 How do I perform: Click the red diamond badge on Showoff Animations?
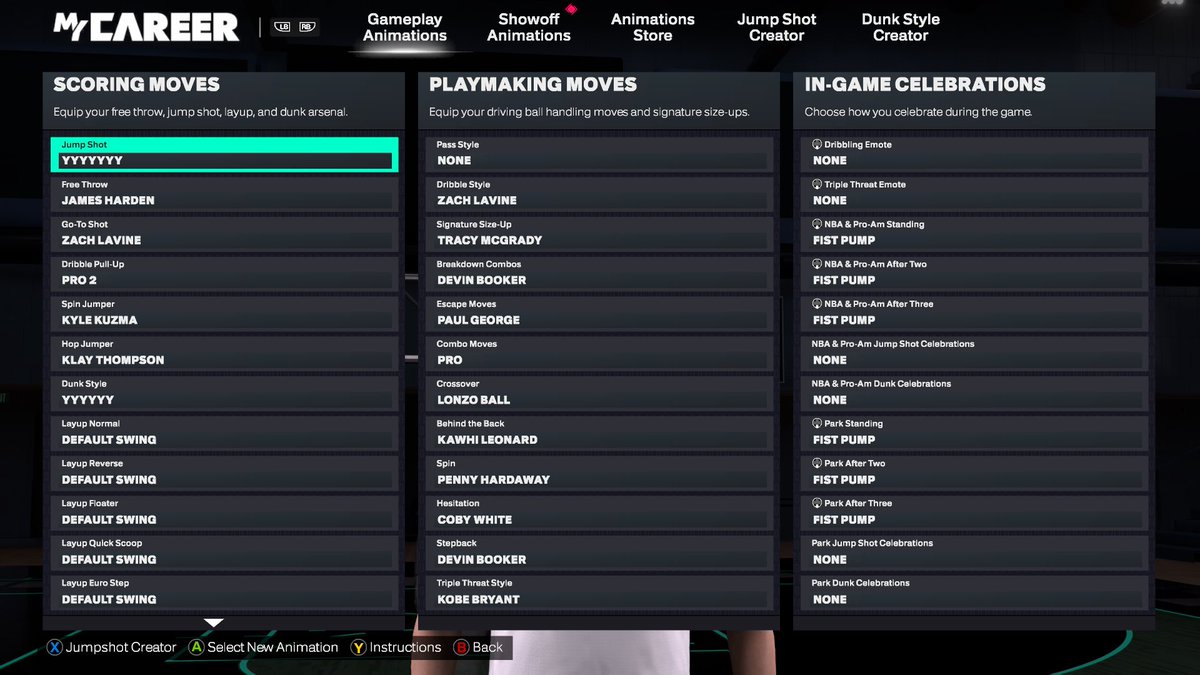pyautogui.click(x=571, y=9)
